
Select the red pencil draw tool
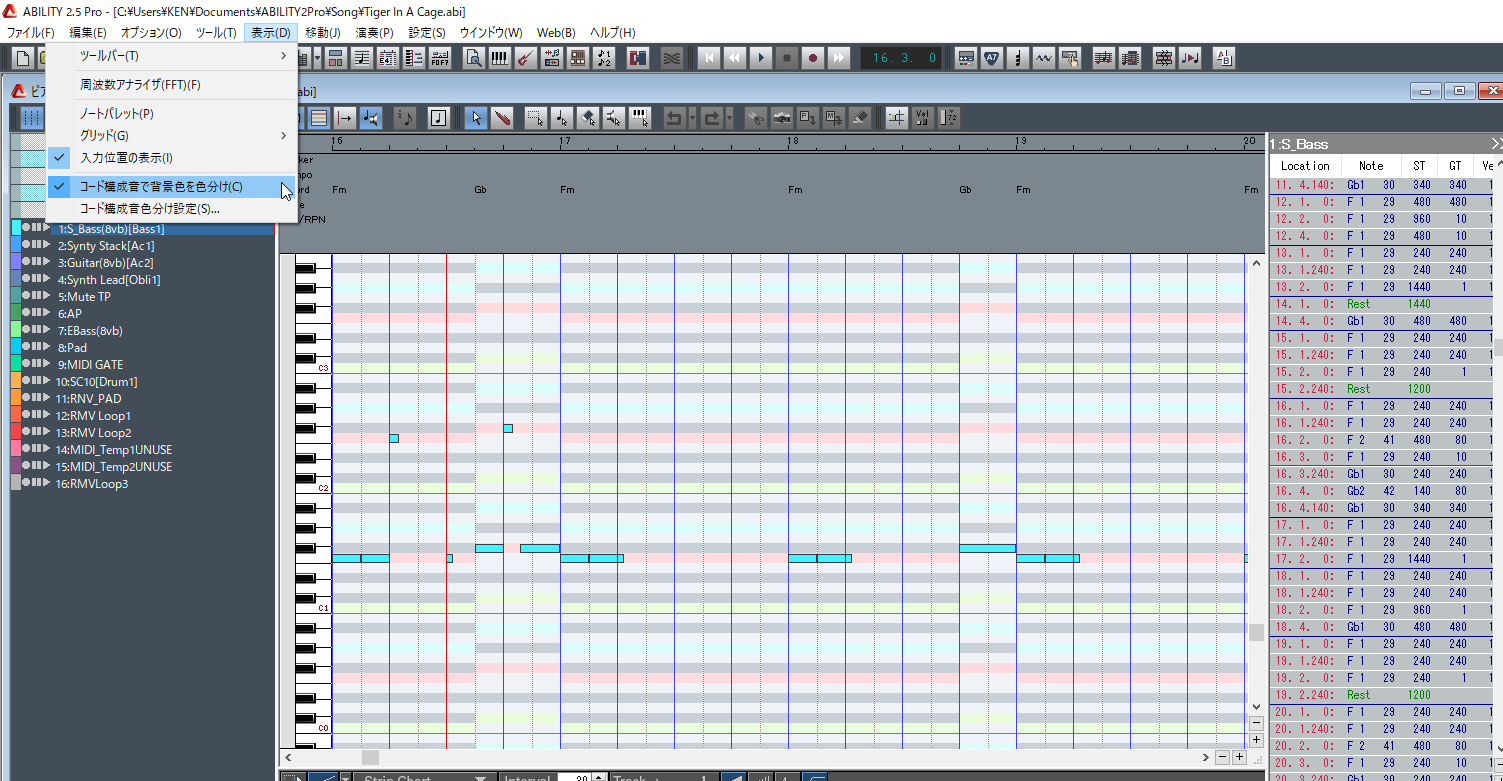[502, 118]
